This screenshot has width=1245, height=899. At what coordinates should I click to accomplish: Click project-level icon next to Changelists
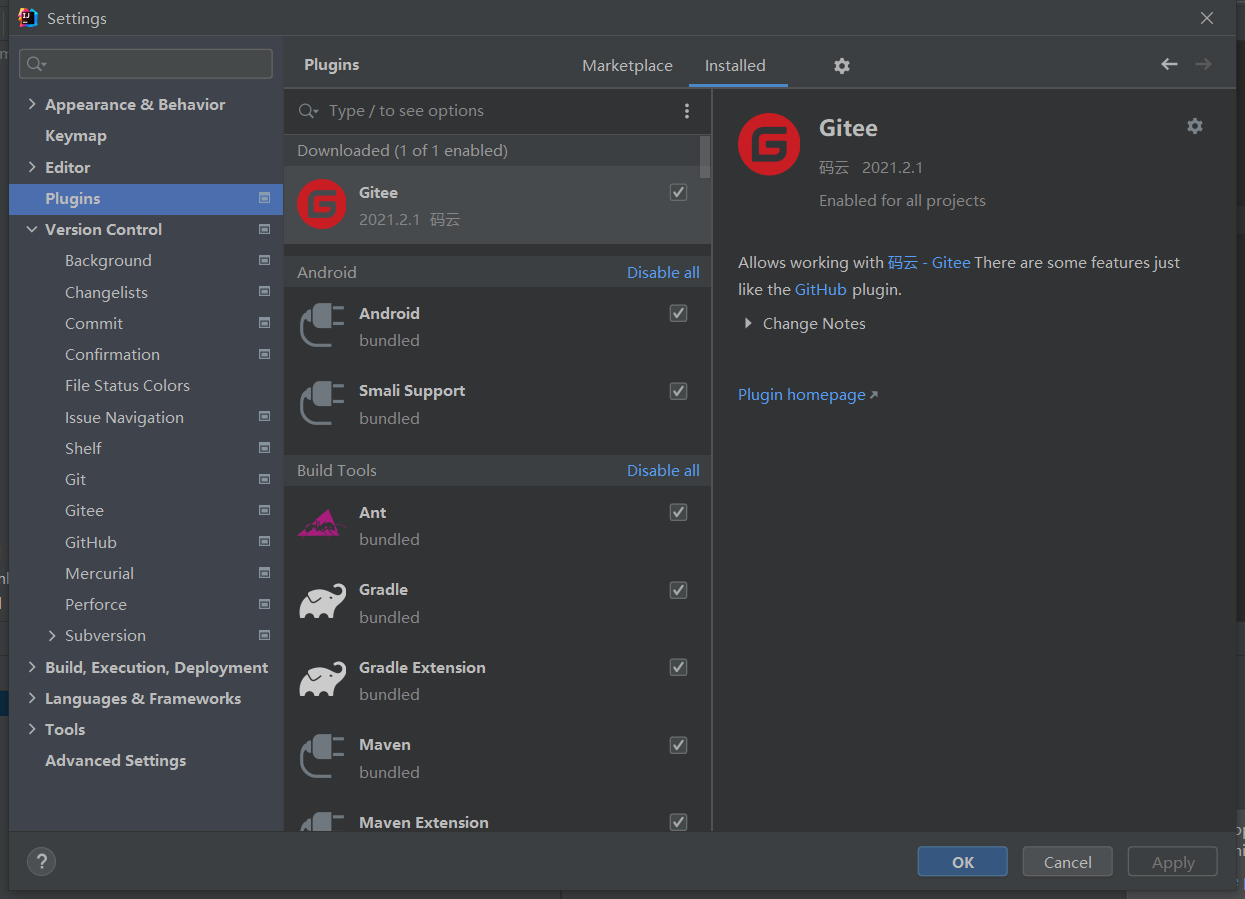tap(264, 292)
